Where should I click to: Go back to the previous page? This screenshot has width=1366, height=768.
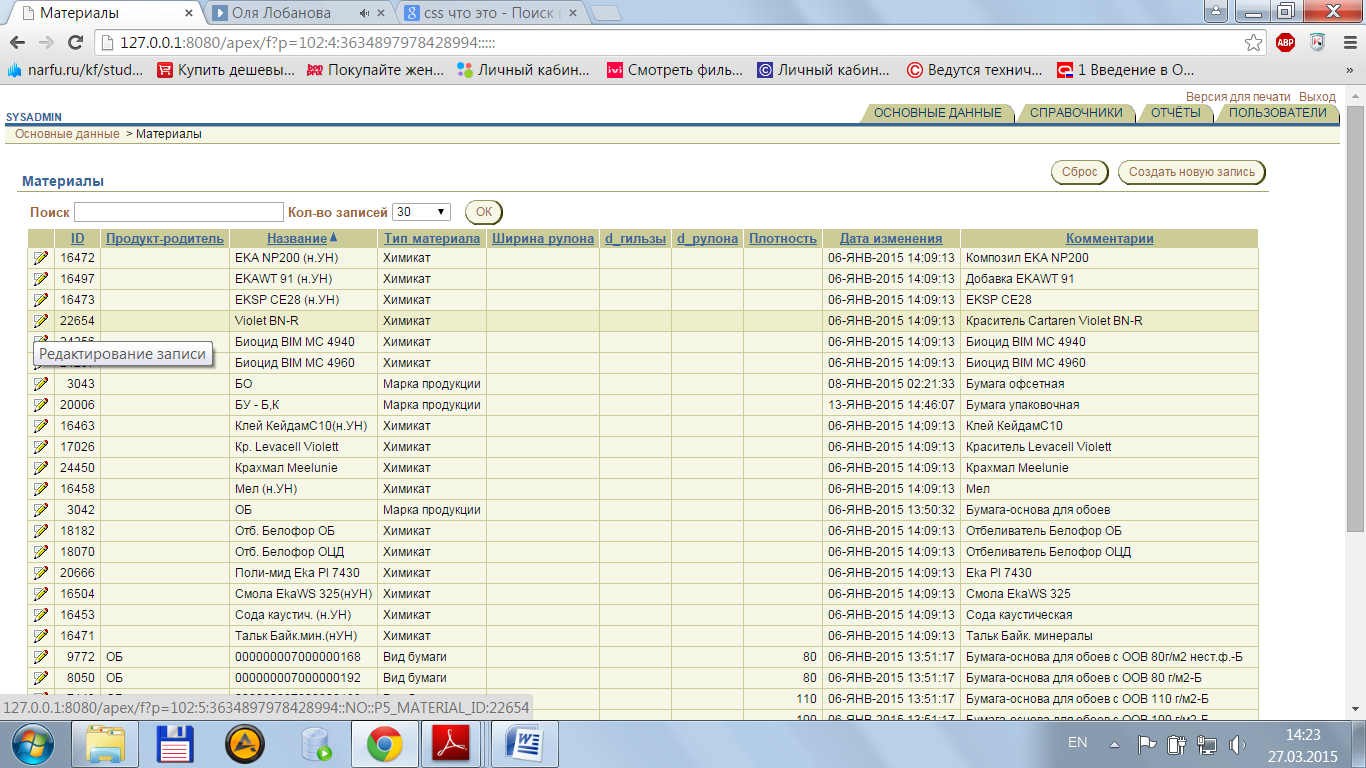click(x=17, y=43)
